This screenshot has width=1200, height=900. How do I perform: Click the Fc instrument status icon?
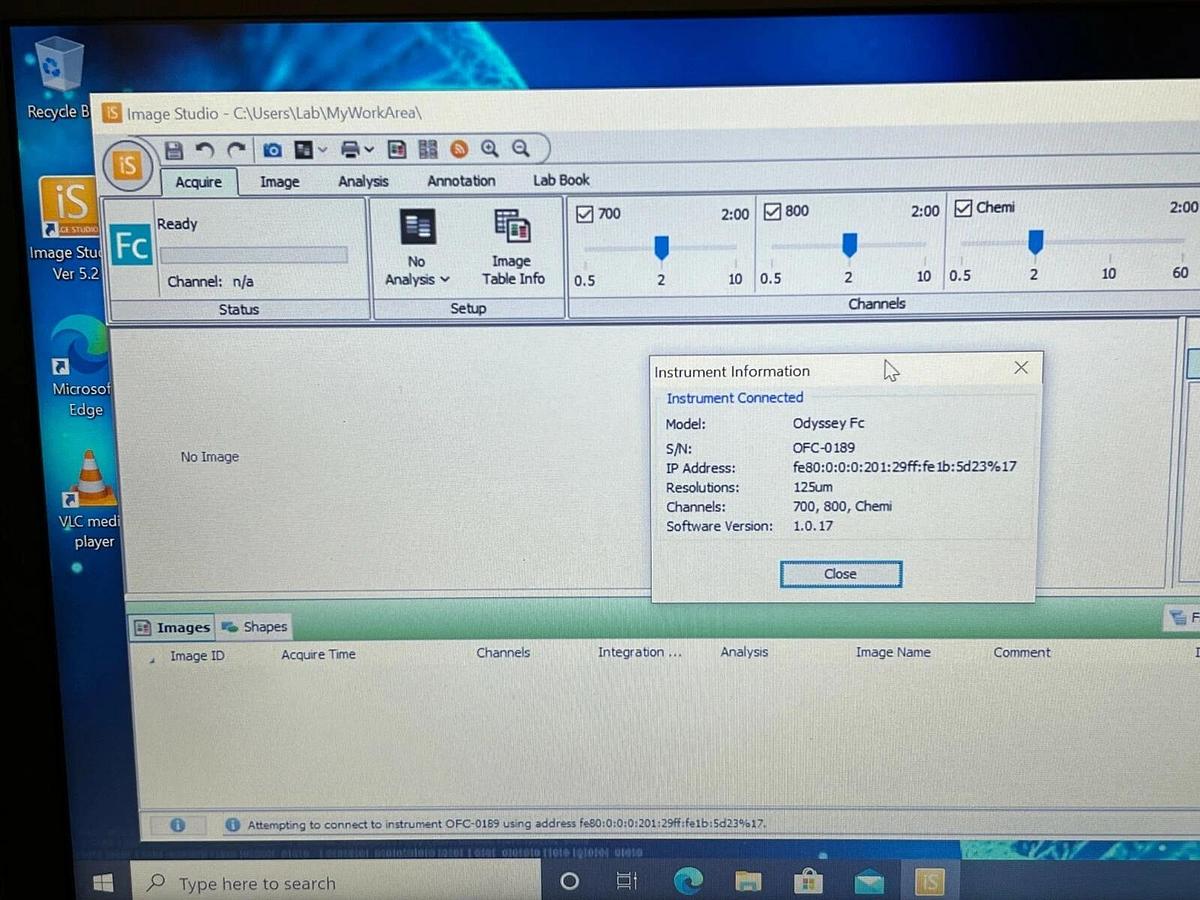[131, 246]
